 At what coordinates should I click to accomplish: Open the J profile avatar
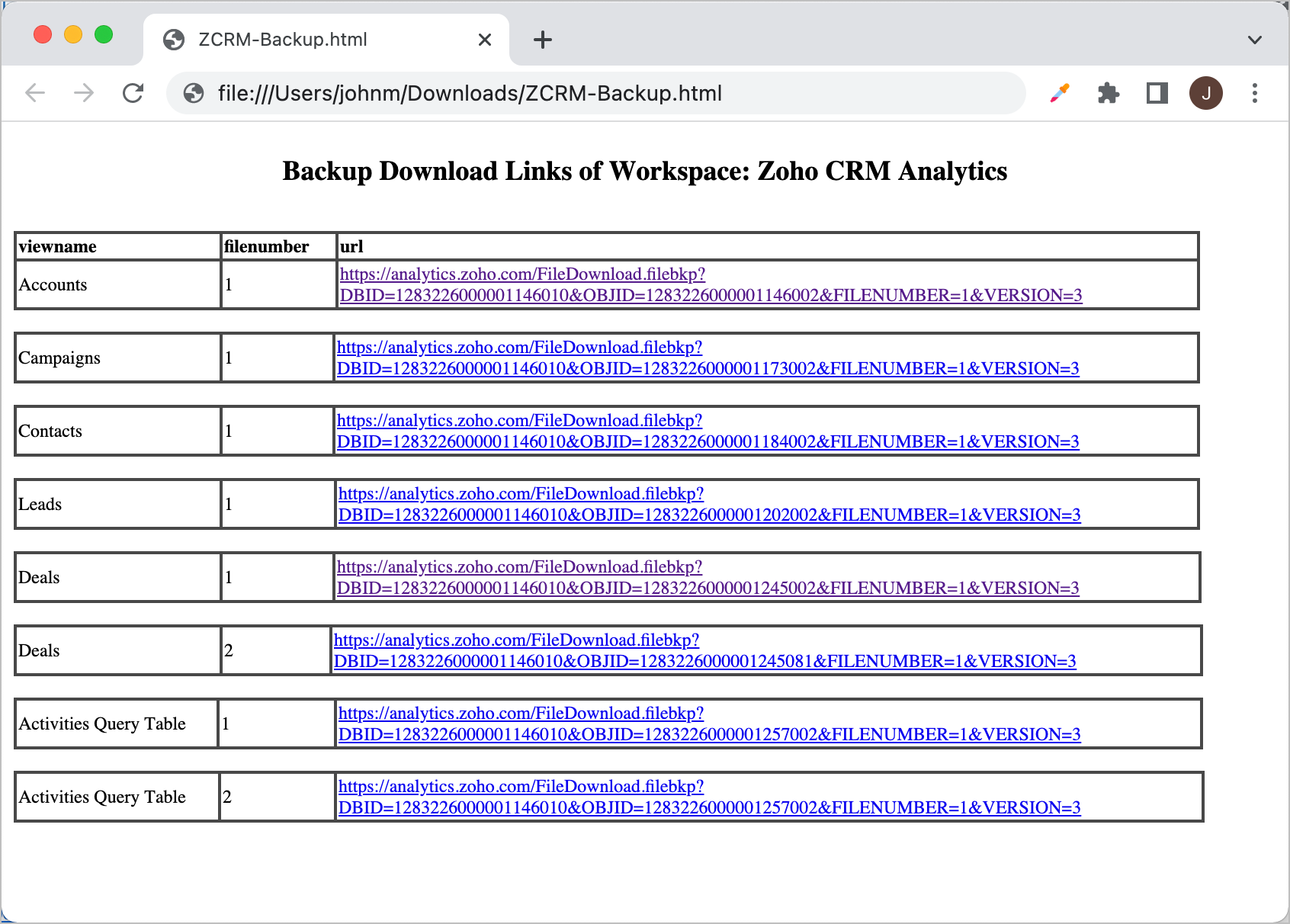1206,93
